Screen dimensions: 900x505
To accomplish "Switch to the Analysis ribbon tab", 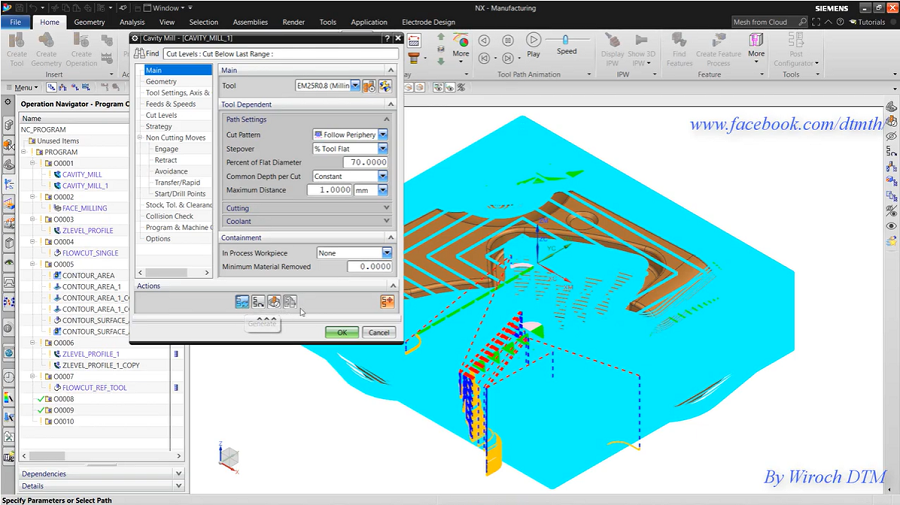I will tap(132, 22).
